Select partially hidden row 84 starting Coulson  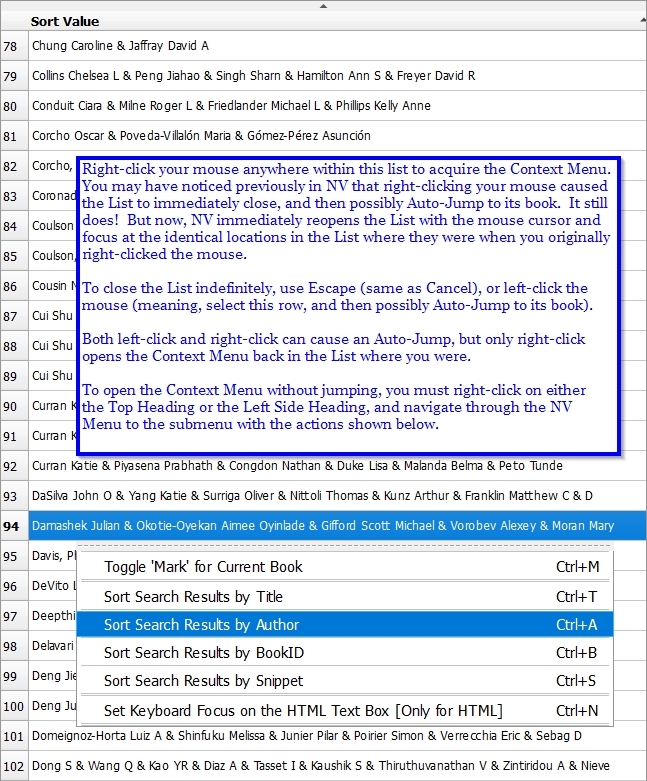pyautogui.click(x=53, y=226)
